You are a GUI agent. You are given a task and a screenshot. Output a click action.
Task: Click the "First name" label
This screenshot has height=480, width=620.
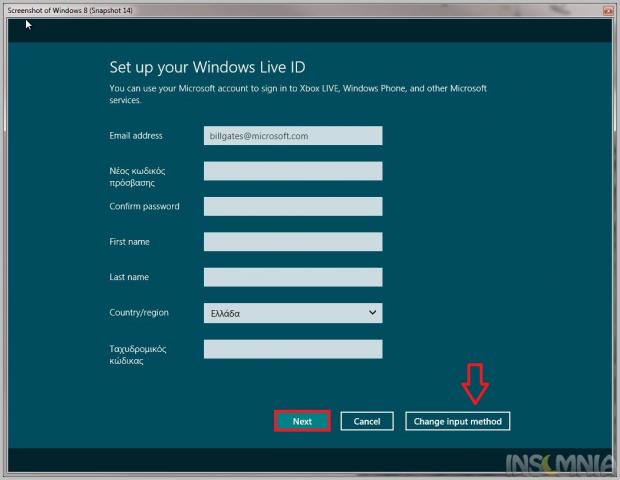129,242
